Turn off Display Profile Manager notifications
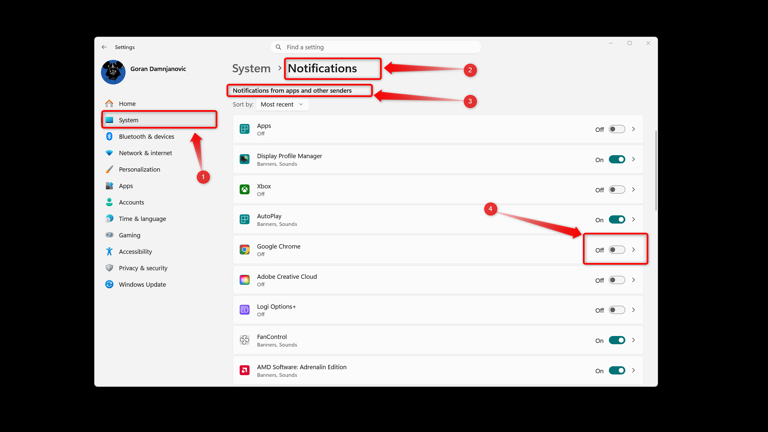The image size is (768, 432). (x=617, y=159)
